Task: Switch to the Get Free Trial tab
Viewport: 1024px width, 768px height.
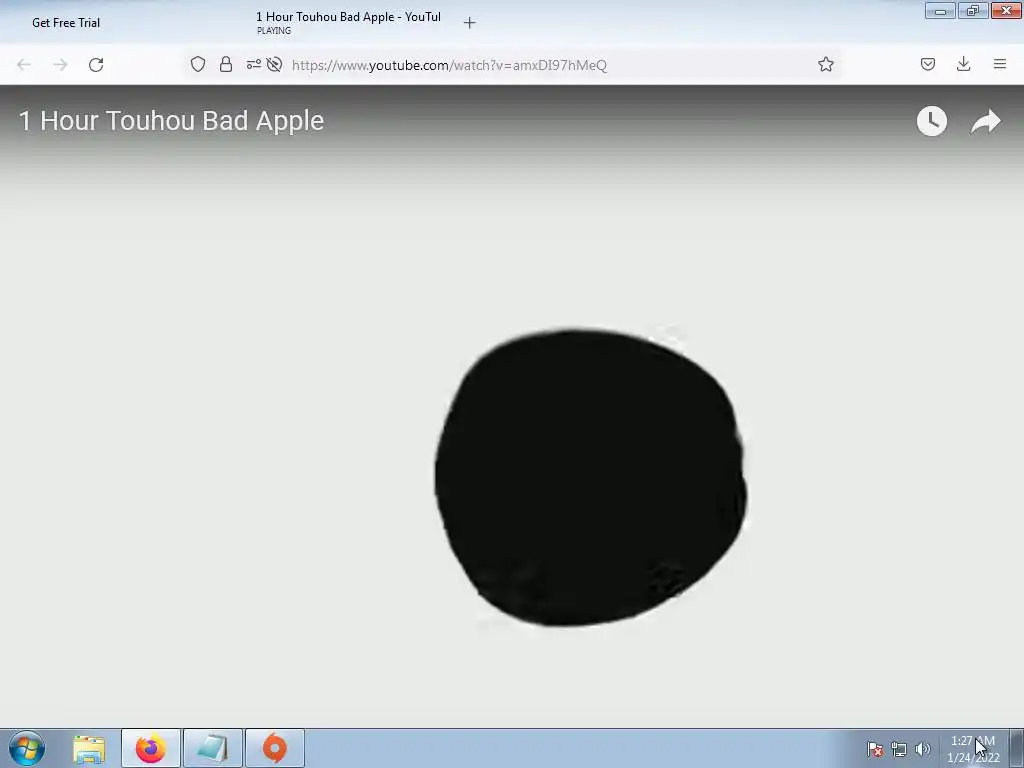Action: [x=66, y=23]
